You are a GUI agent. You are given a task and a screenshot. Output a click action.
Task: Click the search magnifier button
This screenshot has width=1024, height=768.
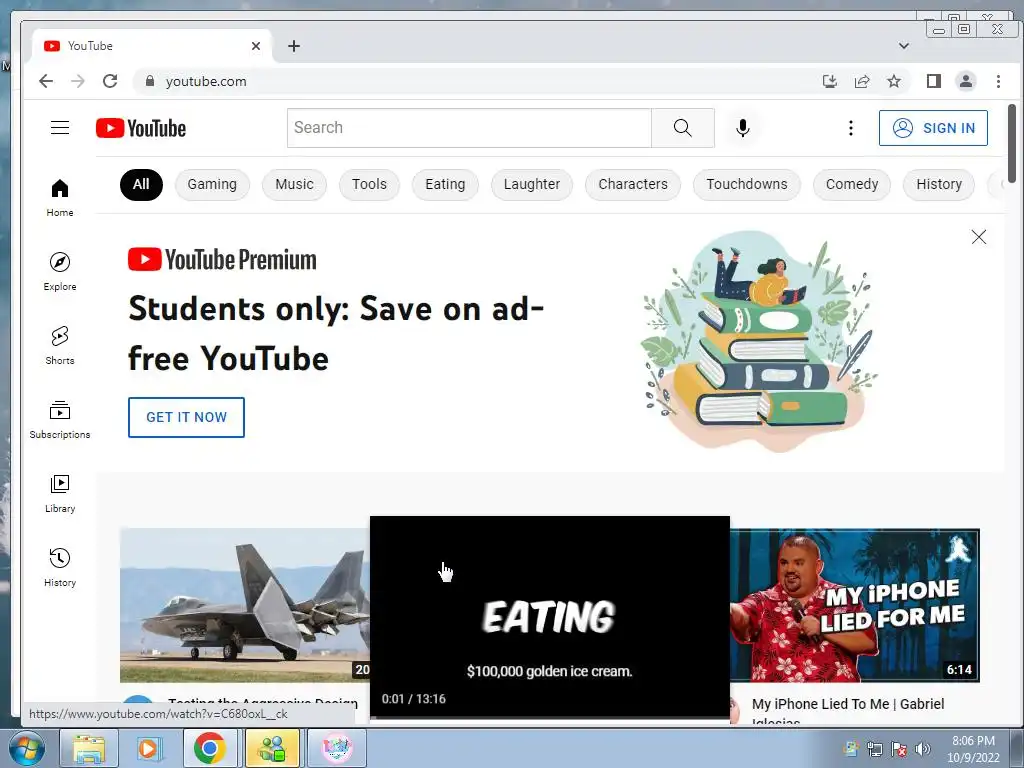click(x=682, y=128)
